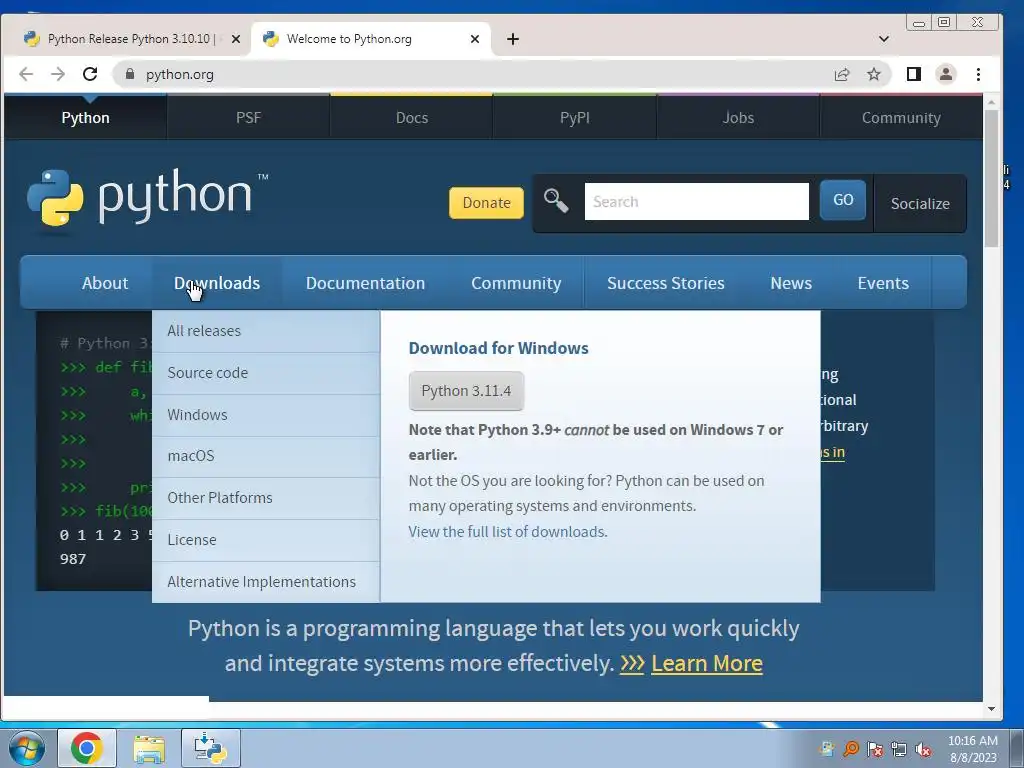Choose All releases from Downloads
Viewport: 1024px width, 768px height.
(266, 331)
